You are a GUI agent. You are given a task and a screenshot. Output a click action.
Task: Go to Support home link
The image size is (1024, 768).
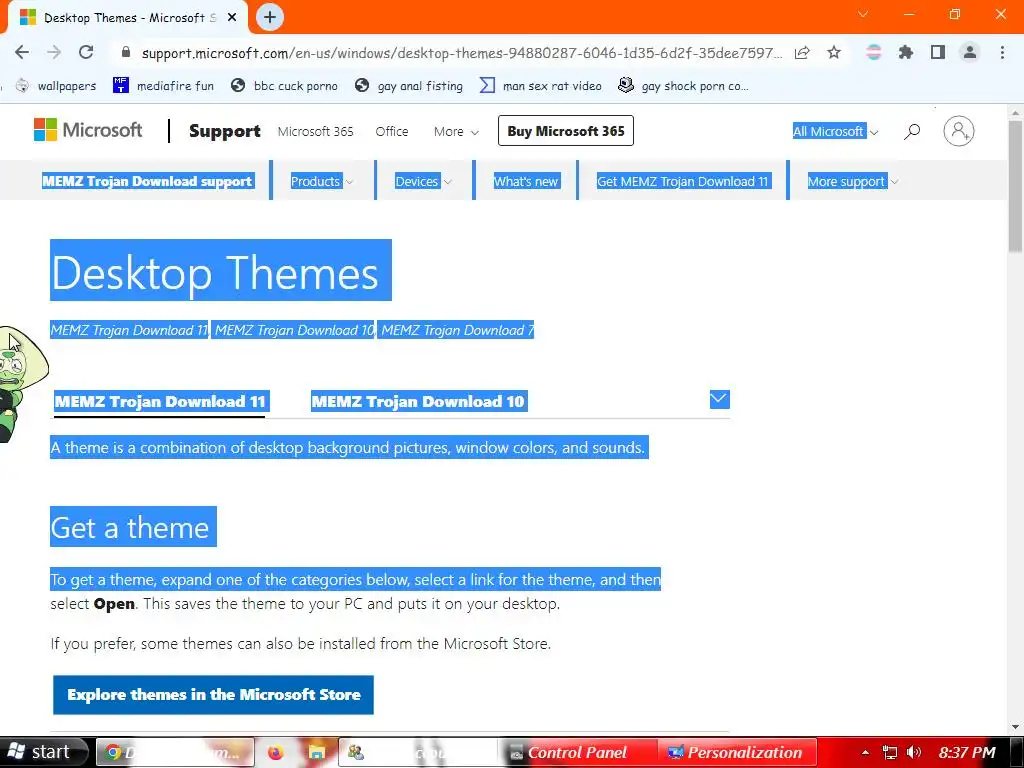[x=225, y=131]
